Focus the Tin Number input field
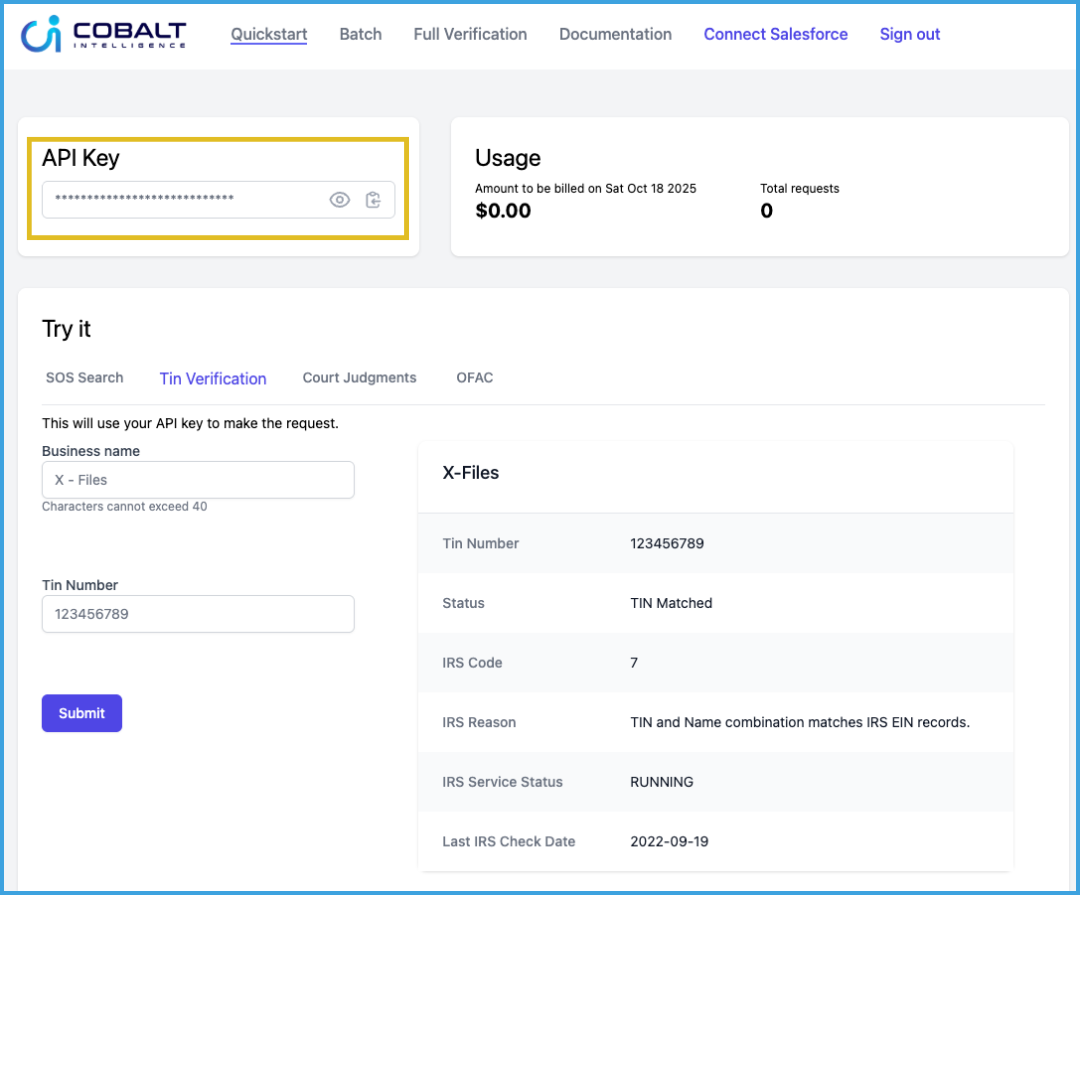1080x1080 pixels. click(x=198, y=614)
